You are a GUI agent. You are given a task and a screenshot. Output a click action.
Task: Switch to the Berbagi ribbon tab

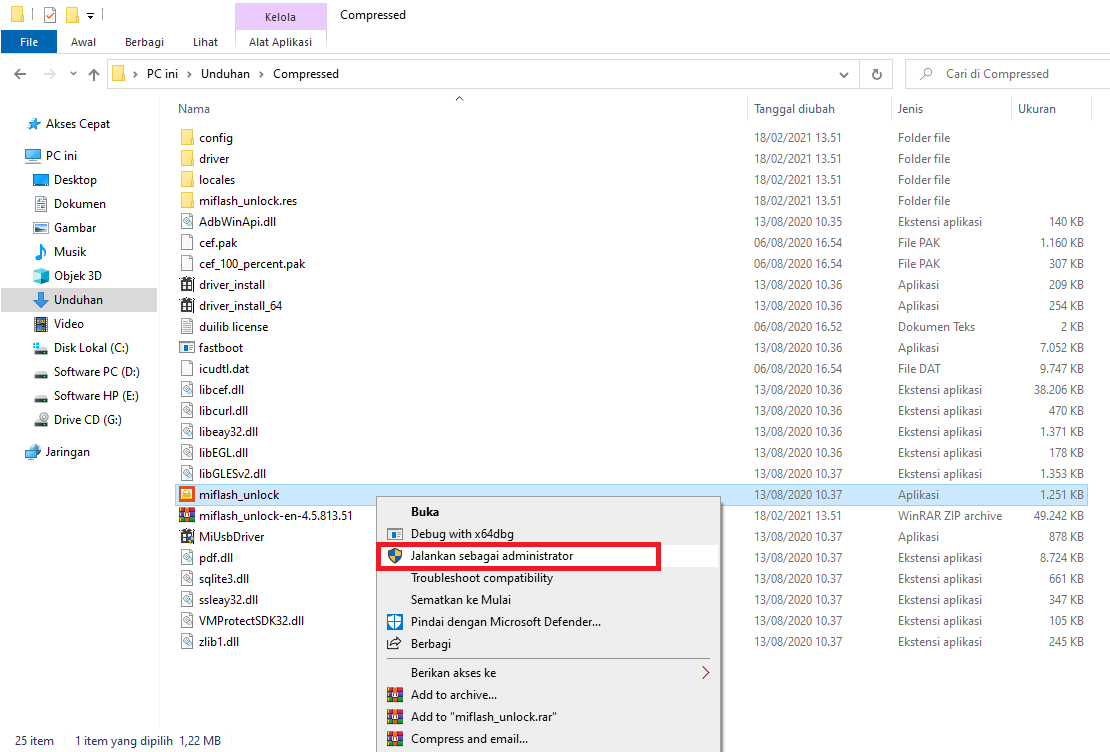pos(144,42)
